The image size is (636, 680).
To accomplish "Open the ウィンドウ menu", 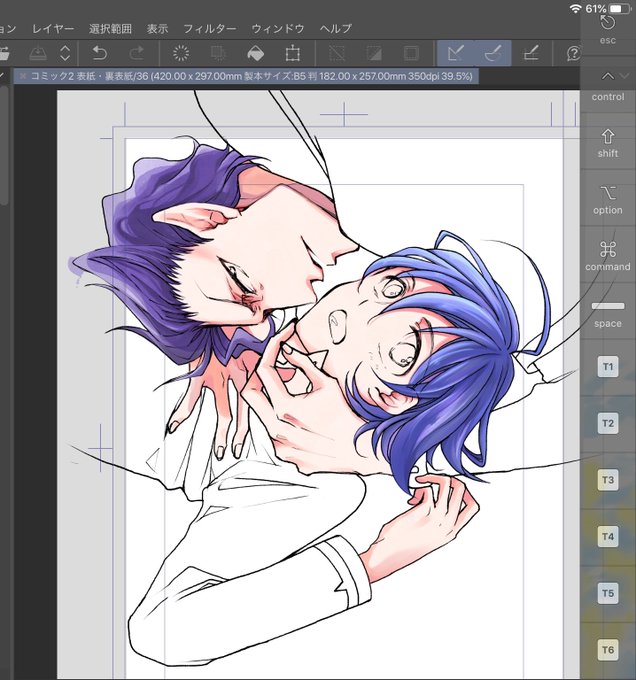I will pos(278,29).
